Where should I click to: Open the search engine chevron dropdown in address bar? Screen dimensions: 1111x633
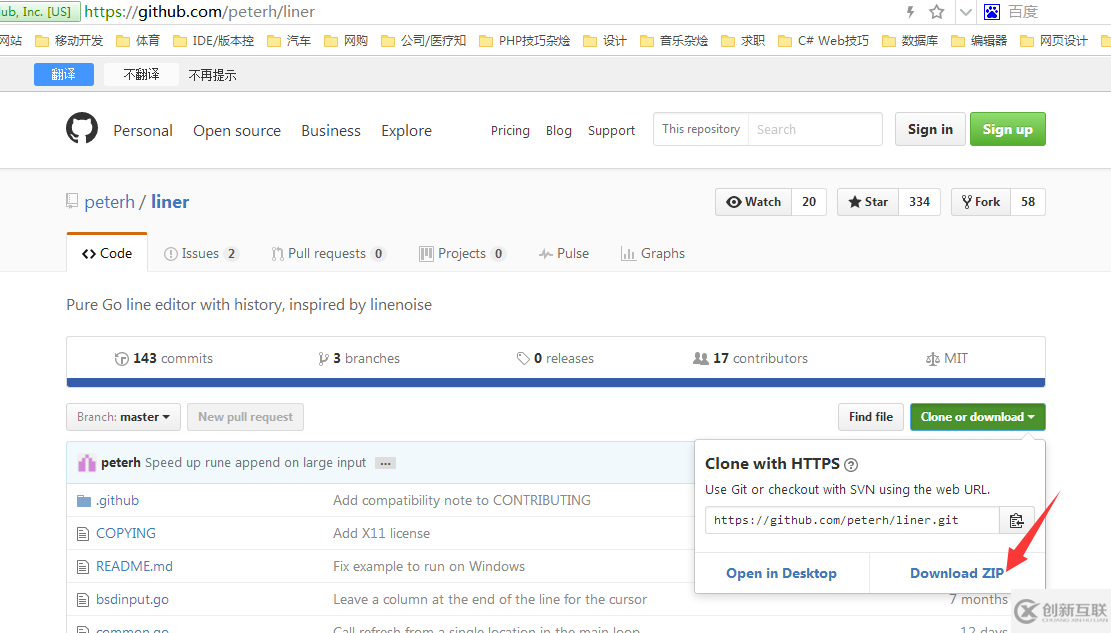point(965,12)
